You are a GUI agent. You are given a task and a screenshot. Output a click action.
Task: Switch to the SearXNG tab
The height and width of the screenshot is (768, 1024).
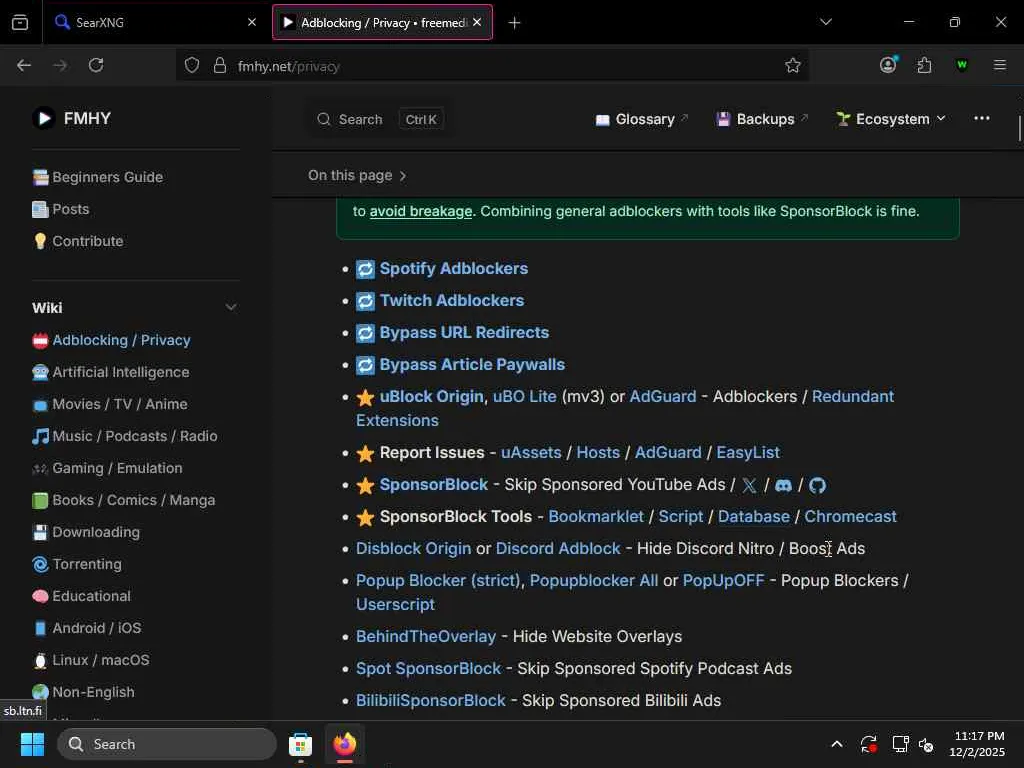click(x=155, y=22)
